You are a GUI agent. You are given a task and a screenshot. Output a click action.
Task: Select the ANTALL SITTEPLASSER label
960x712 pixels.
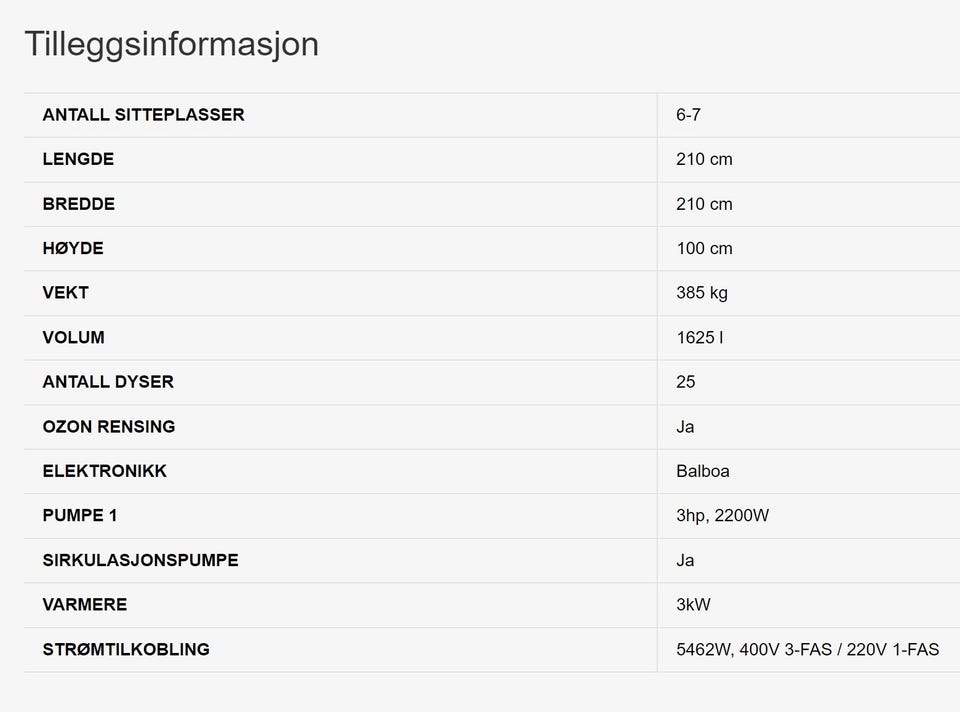click(143, 114)
